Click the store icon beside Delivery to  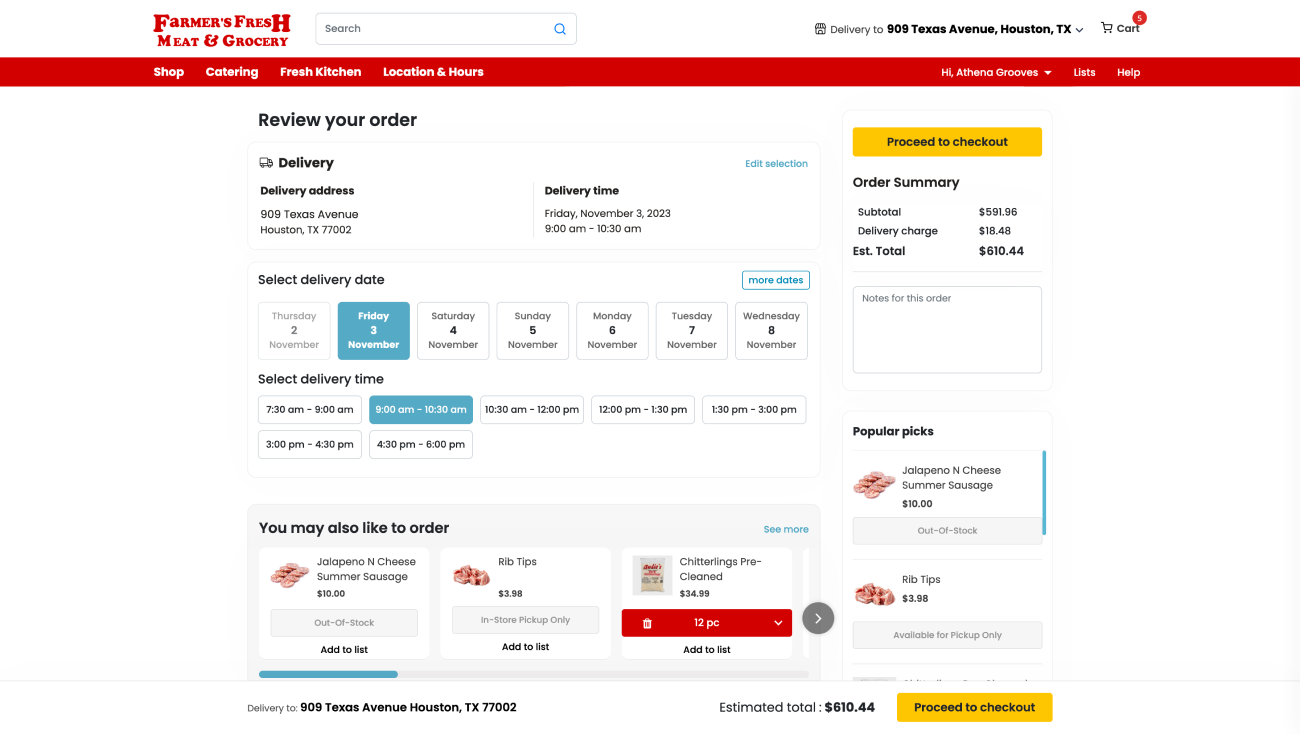[820, 29]
